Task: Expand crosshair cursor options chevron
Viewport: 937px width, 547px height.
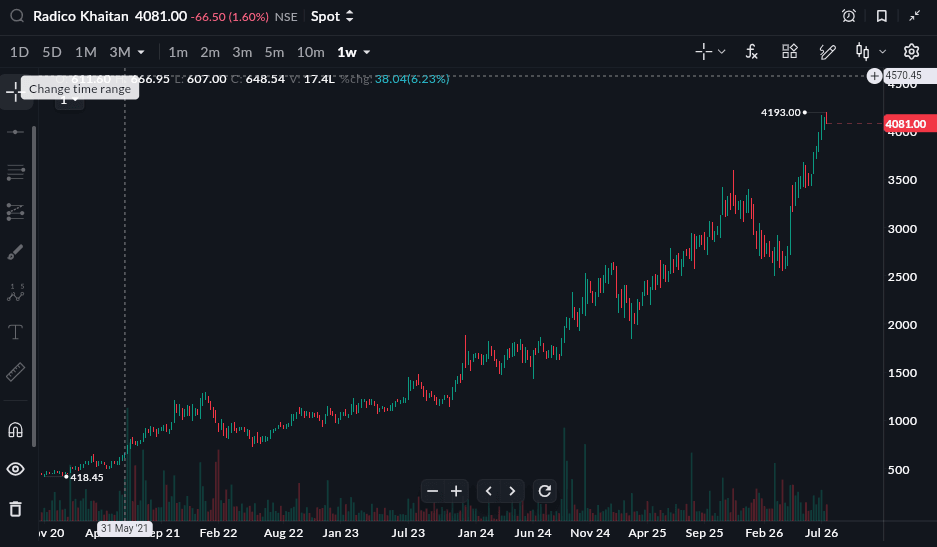Action: pos(722,52)
